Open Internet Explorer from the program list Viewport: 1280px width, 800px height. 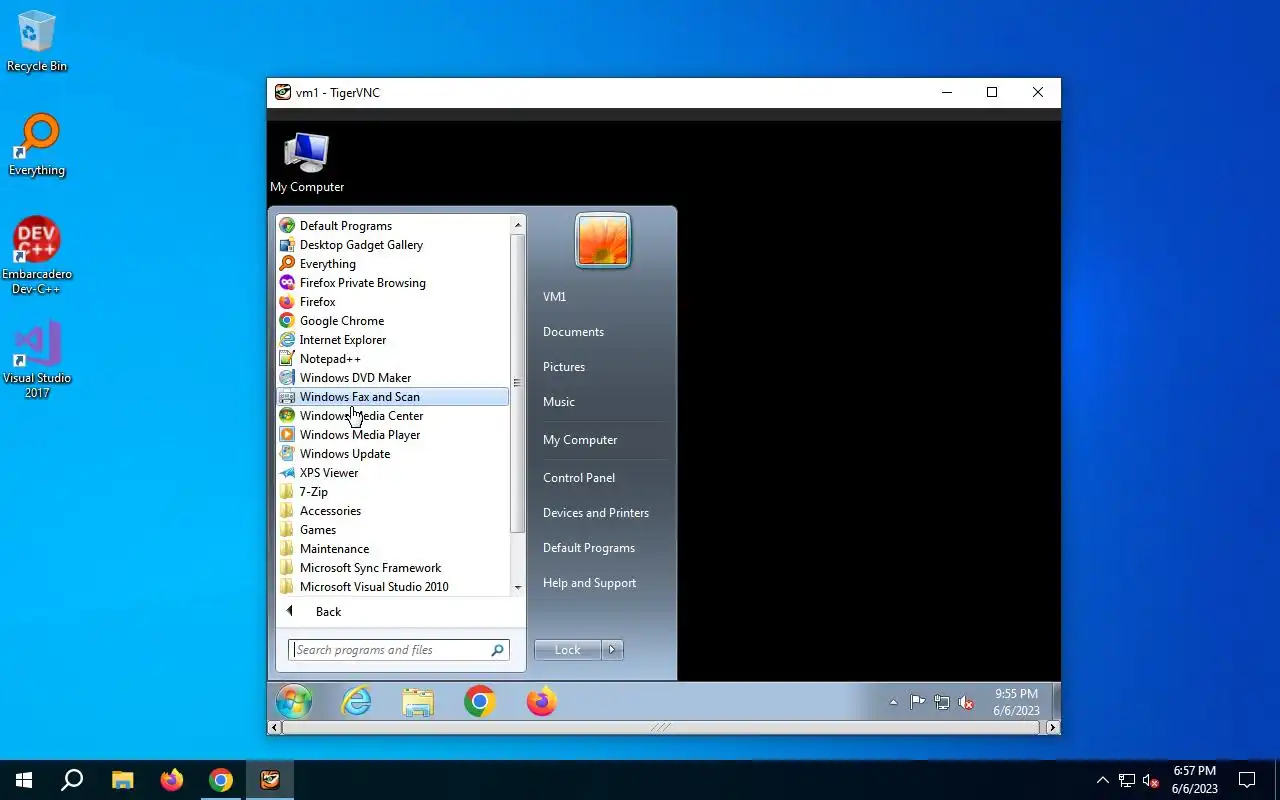click(393, 340)
